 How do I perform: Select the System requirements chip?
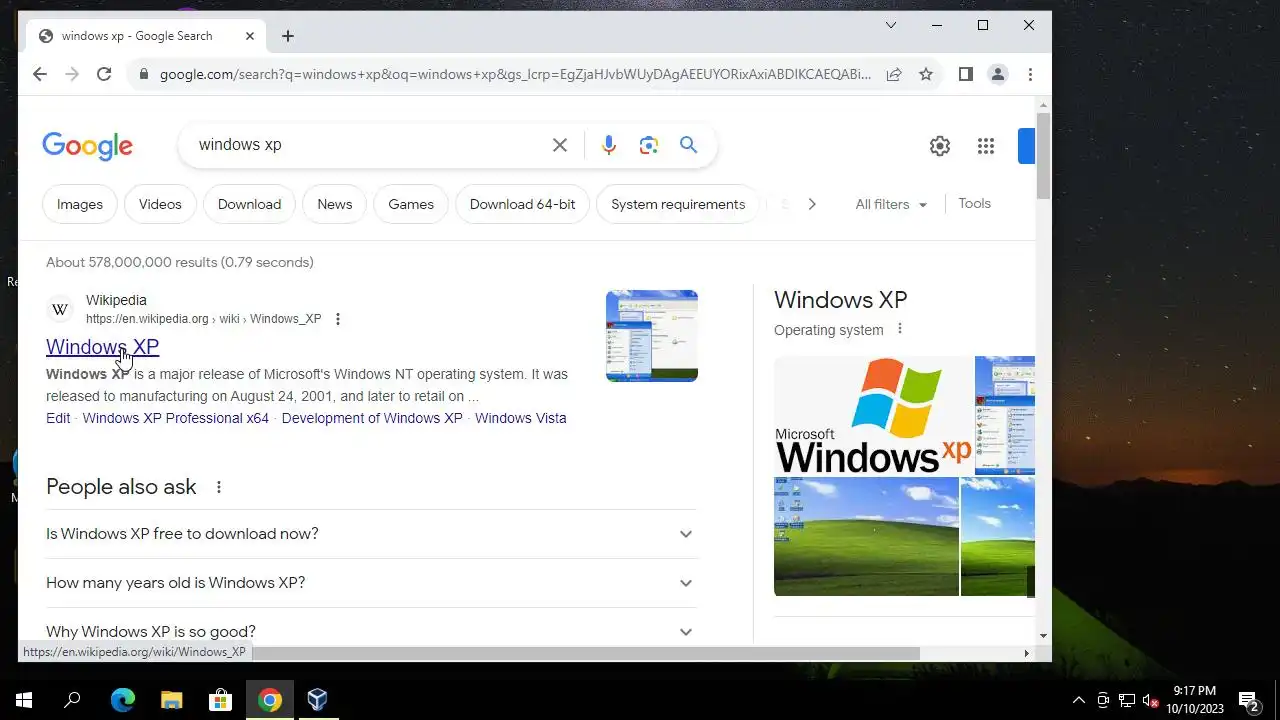[x=678, y=204]
